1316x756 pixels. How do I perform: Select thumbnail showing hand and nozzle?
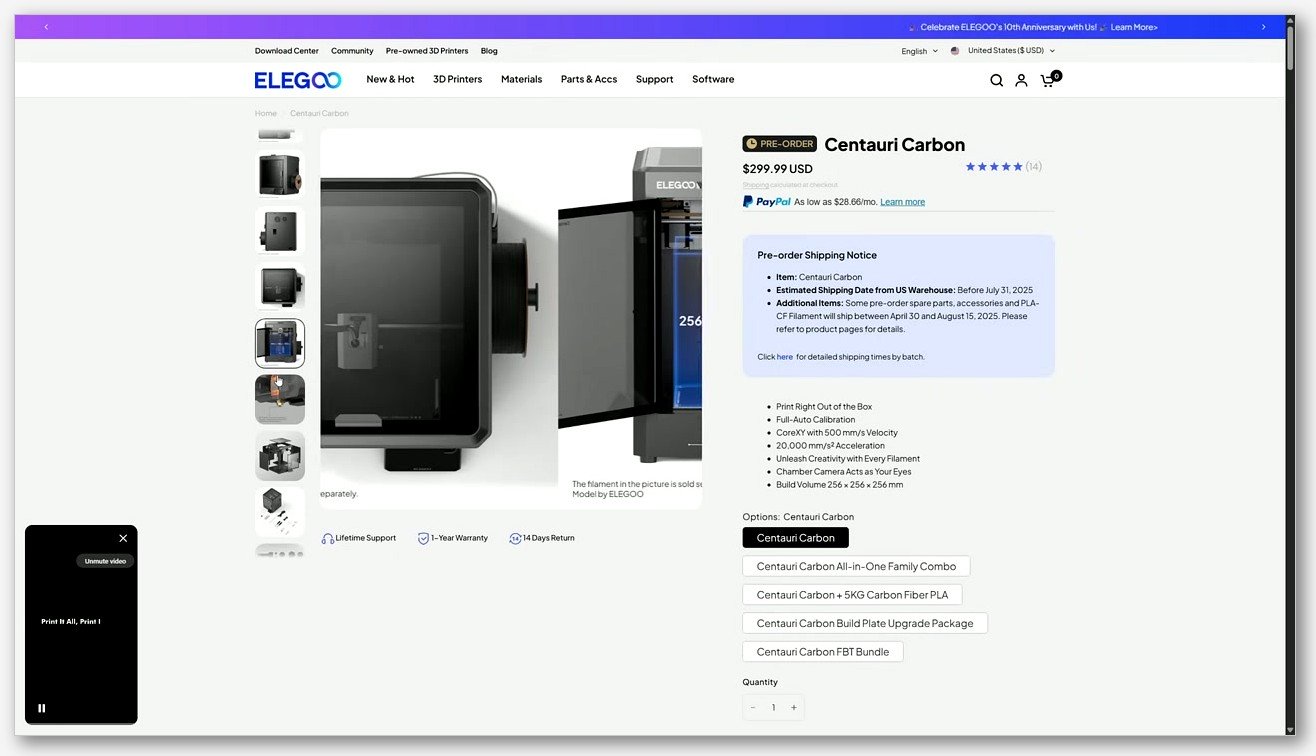(280, 399)
